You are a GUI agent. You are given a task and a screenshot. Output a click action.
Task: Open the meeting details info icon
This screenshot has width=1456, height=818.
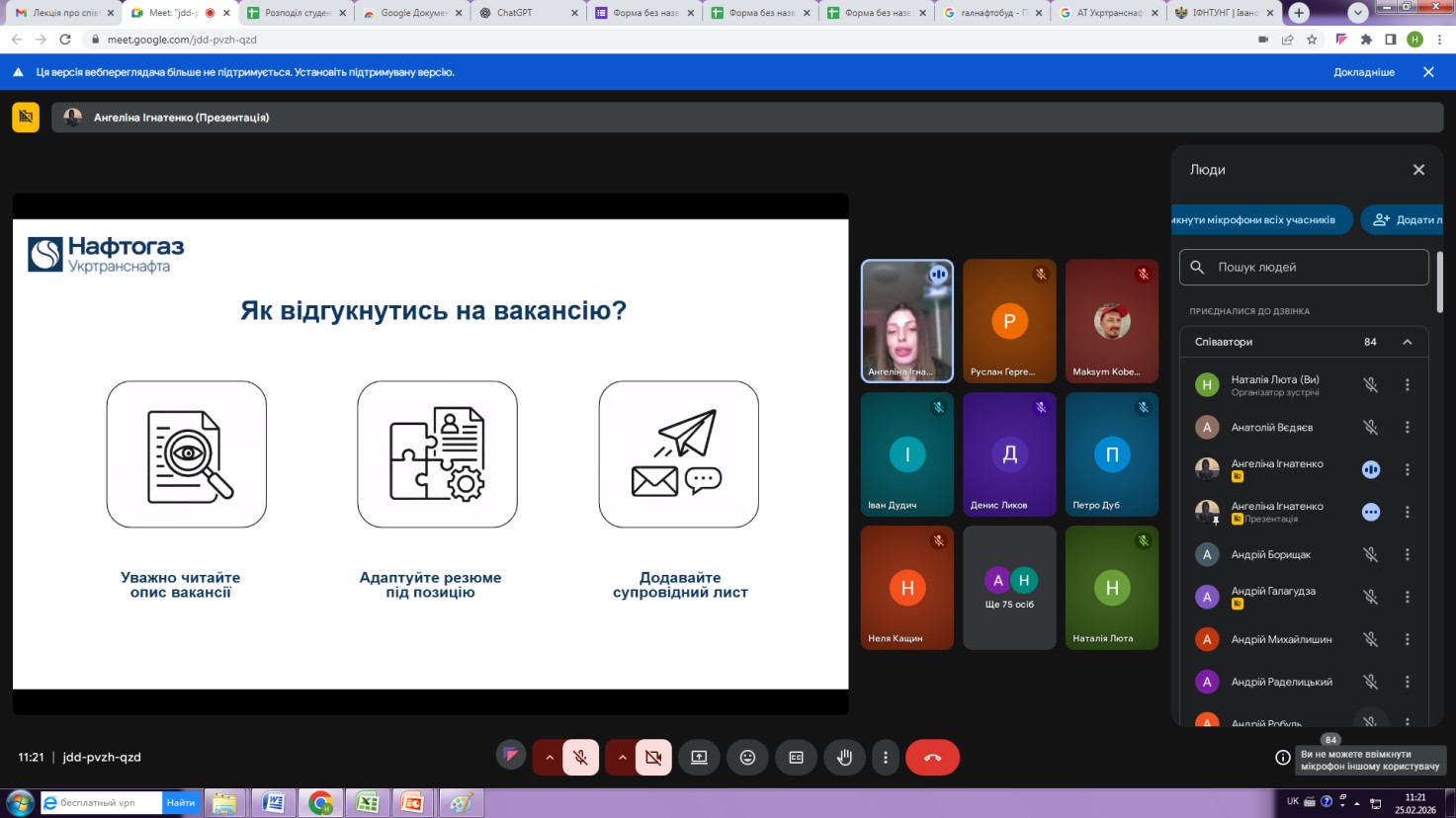(1283, 758)
